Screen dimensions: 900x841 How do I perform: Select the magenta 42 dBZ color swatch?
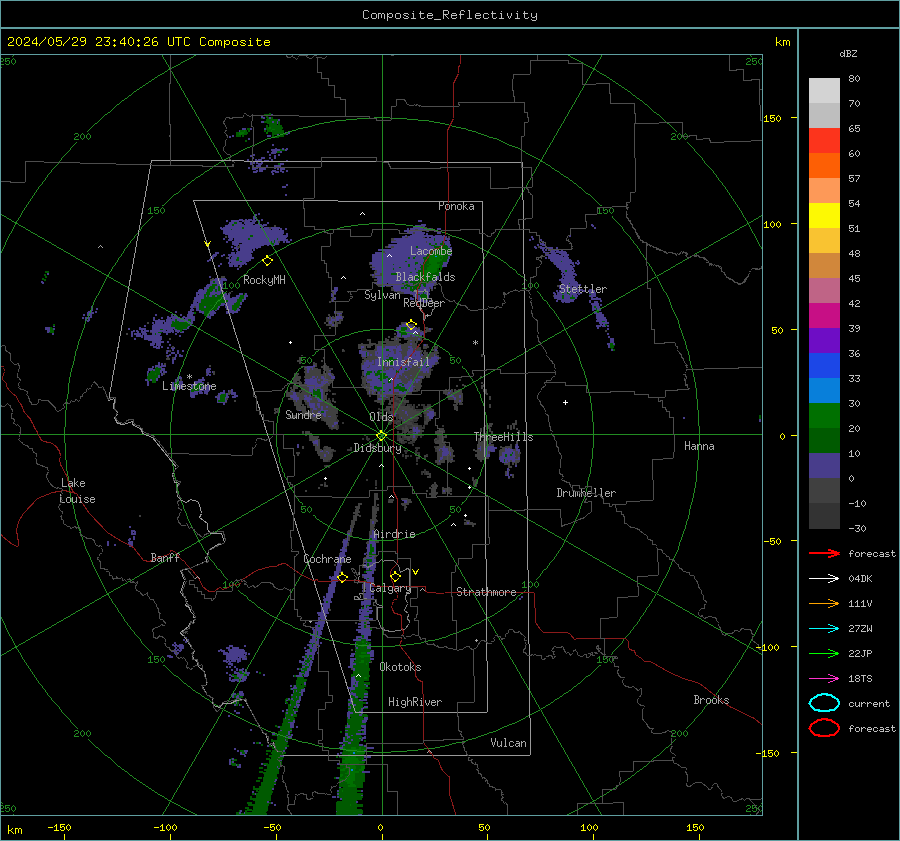point(824,315)
